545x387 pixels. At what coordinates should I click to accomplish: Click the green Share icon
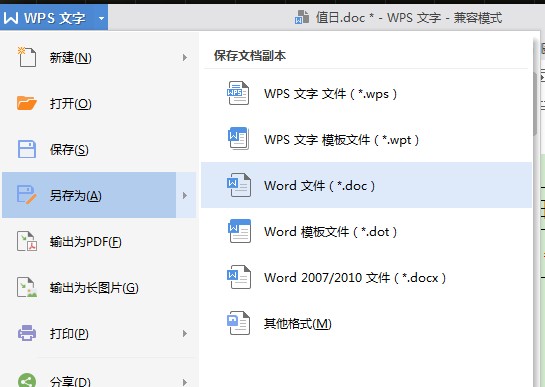click(27, 380)
